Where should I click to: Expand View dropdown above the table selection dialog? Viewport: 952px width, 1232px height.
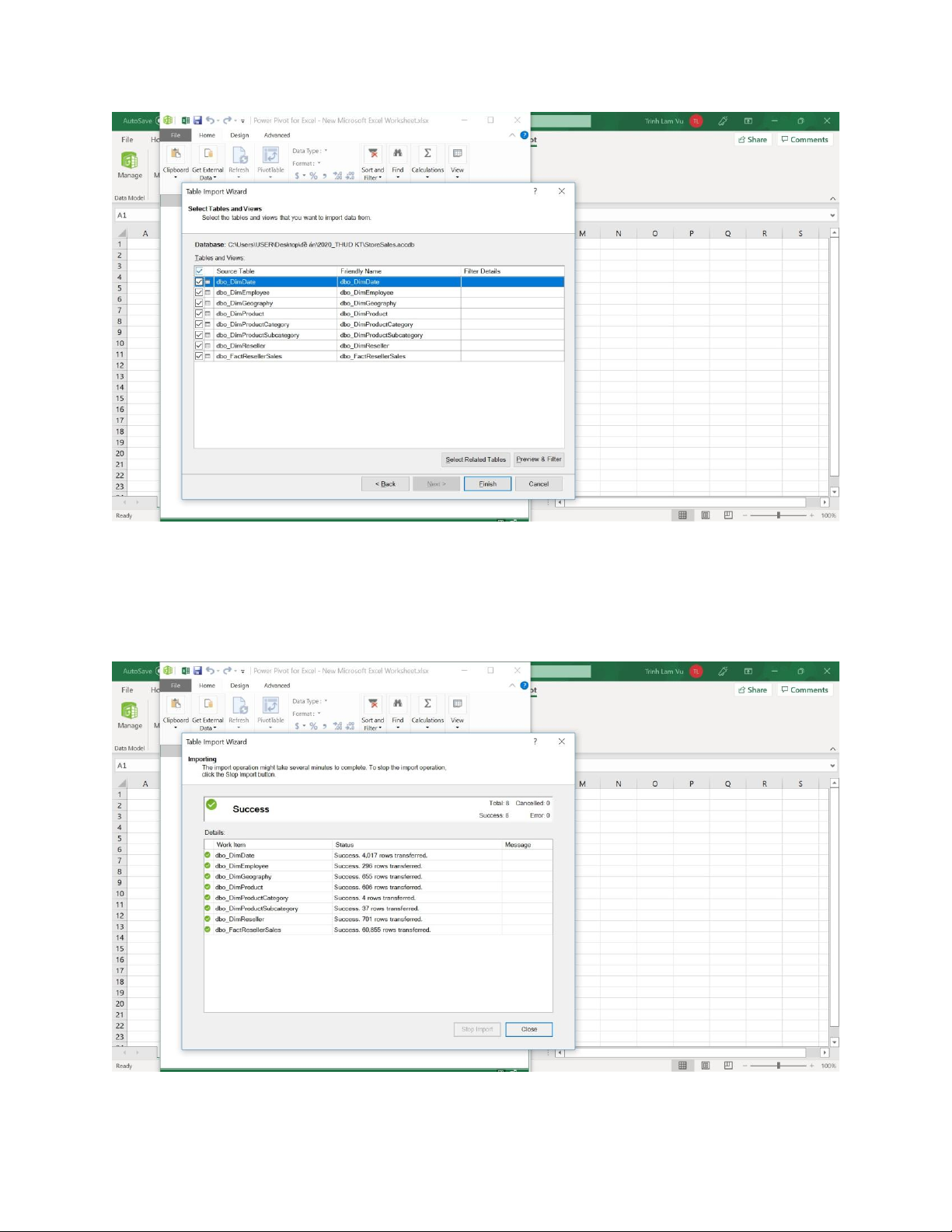(457, 177)
